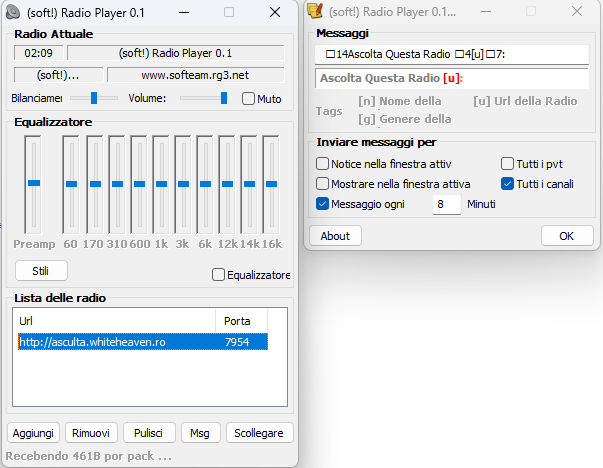Click the Rimuovi button
Viewport: 603px width, 468px height.
(x=91, y=433)
